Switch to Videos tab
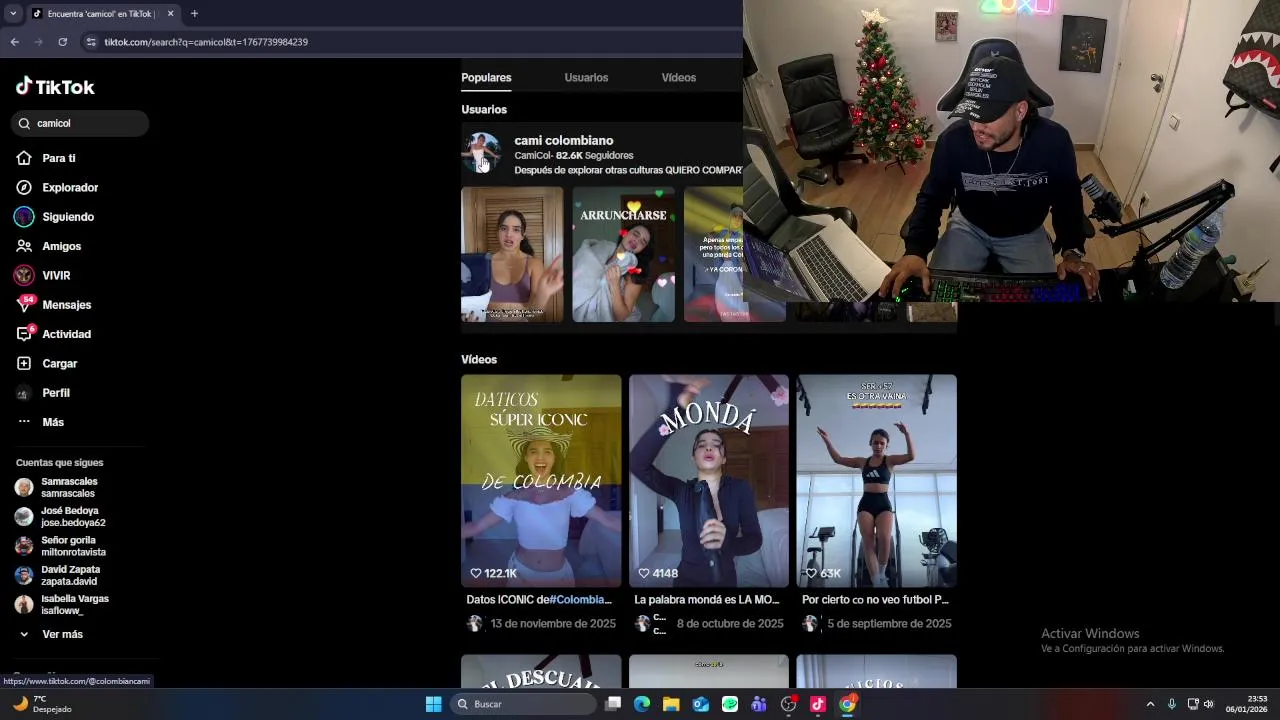 click(678, 77)
